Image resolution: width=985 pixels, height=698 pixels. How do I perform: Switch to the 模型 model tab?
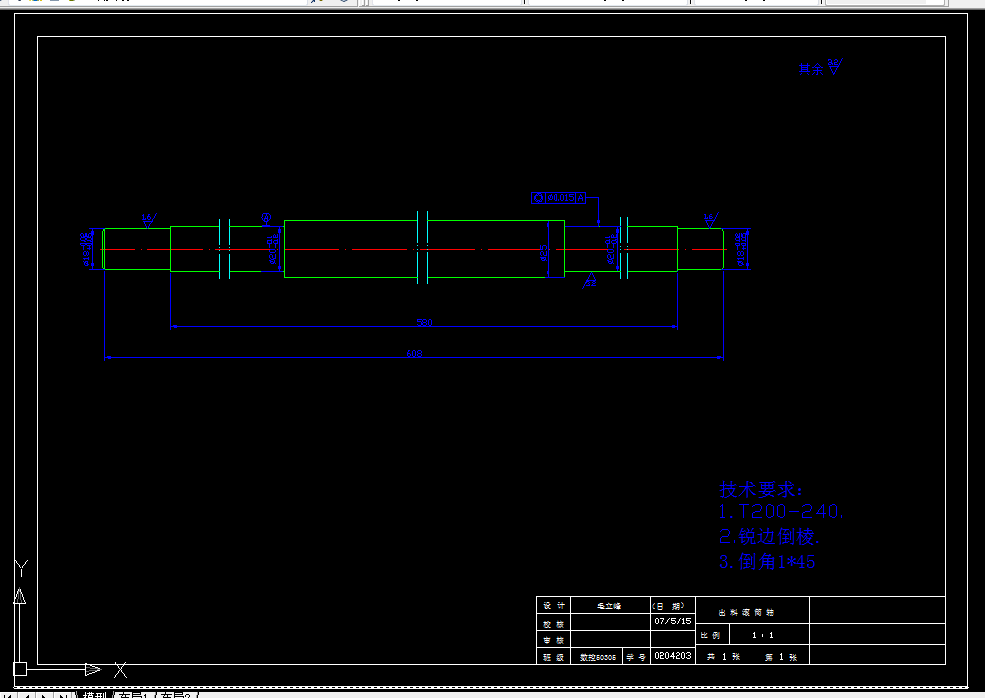94,695
